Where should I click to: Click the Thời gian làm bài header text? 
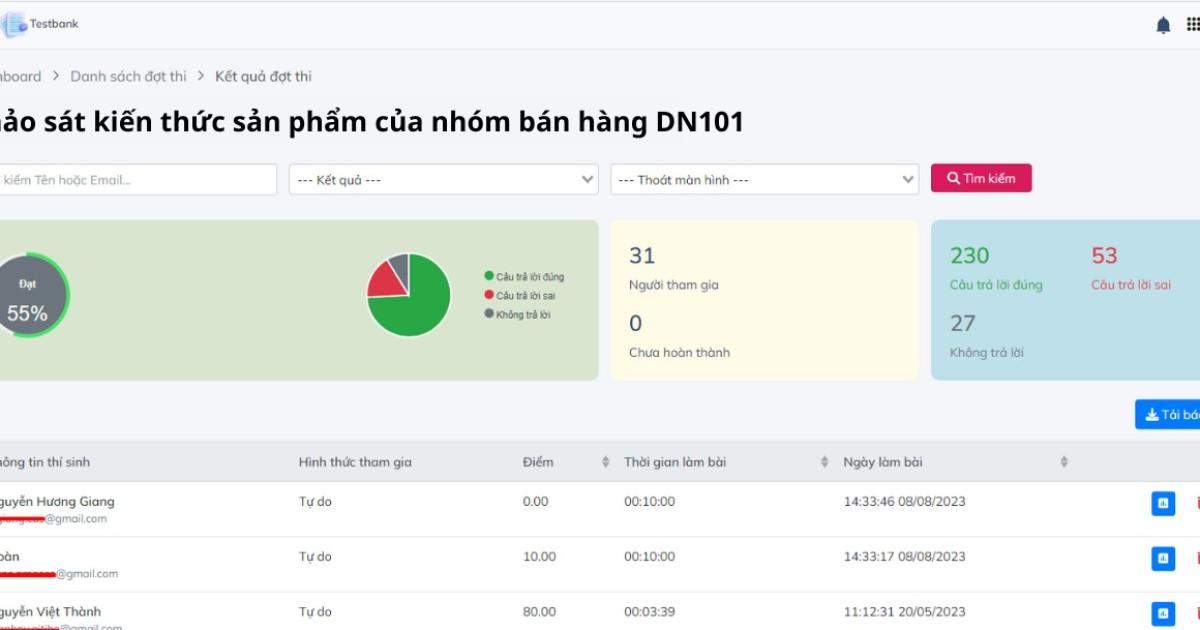pyautogui.click(x=675, y=462)
